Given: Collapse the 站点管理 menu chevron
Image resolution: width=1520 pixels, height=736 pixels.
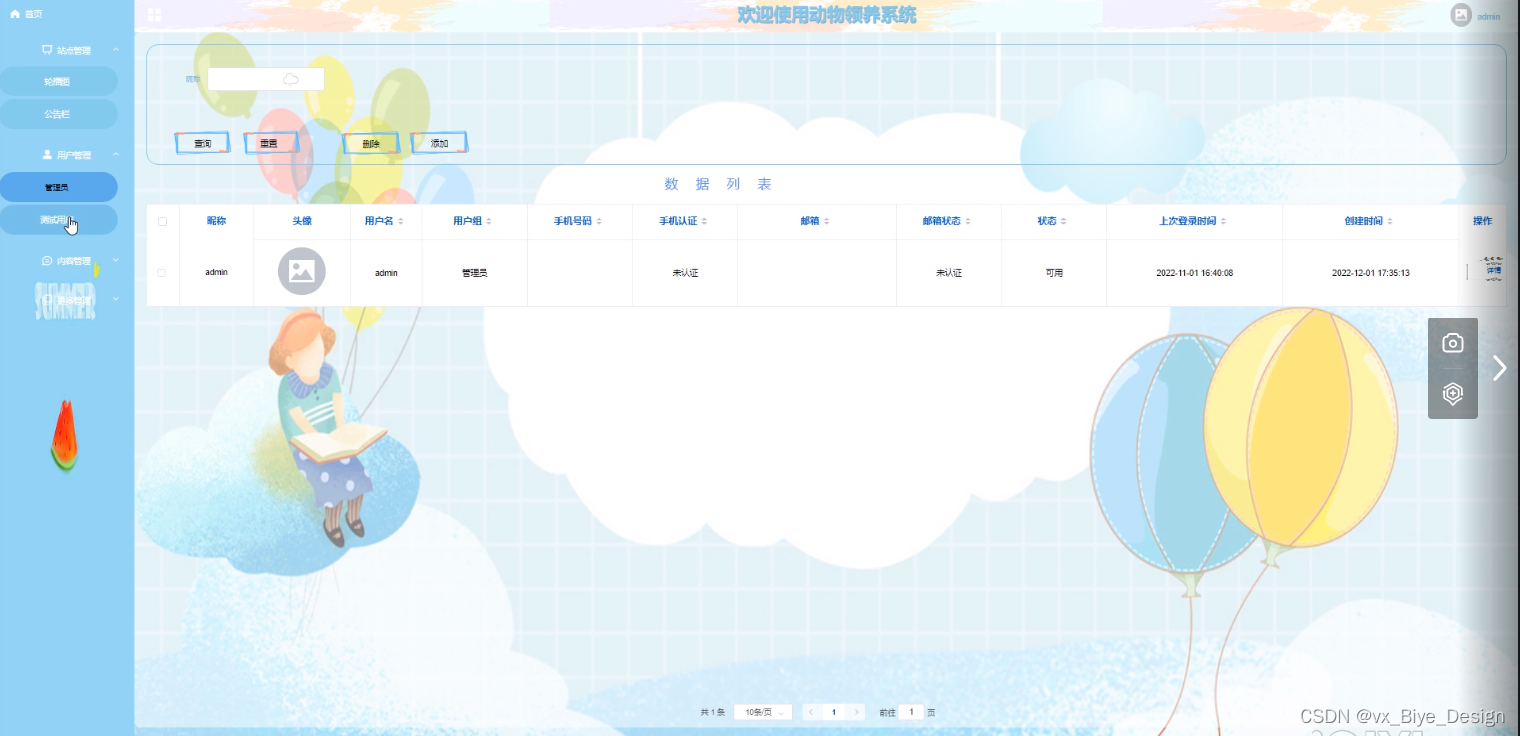Looking at the screenshot, I should pyautogui.click(x=116, y=50).
